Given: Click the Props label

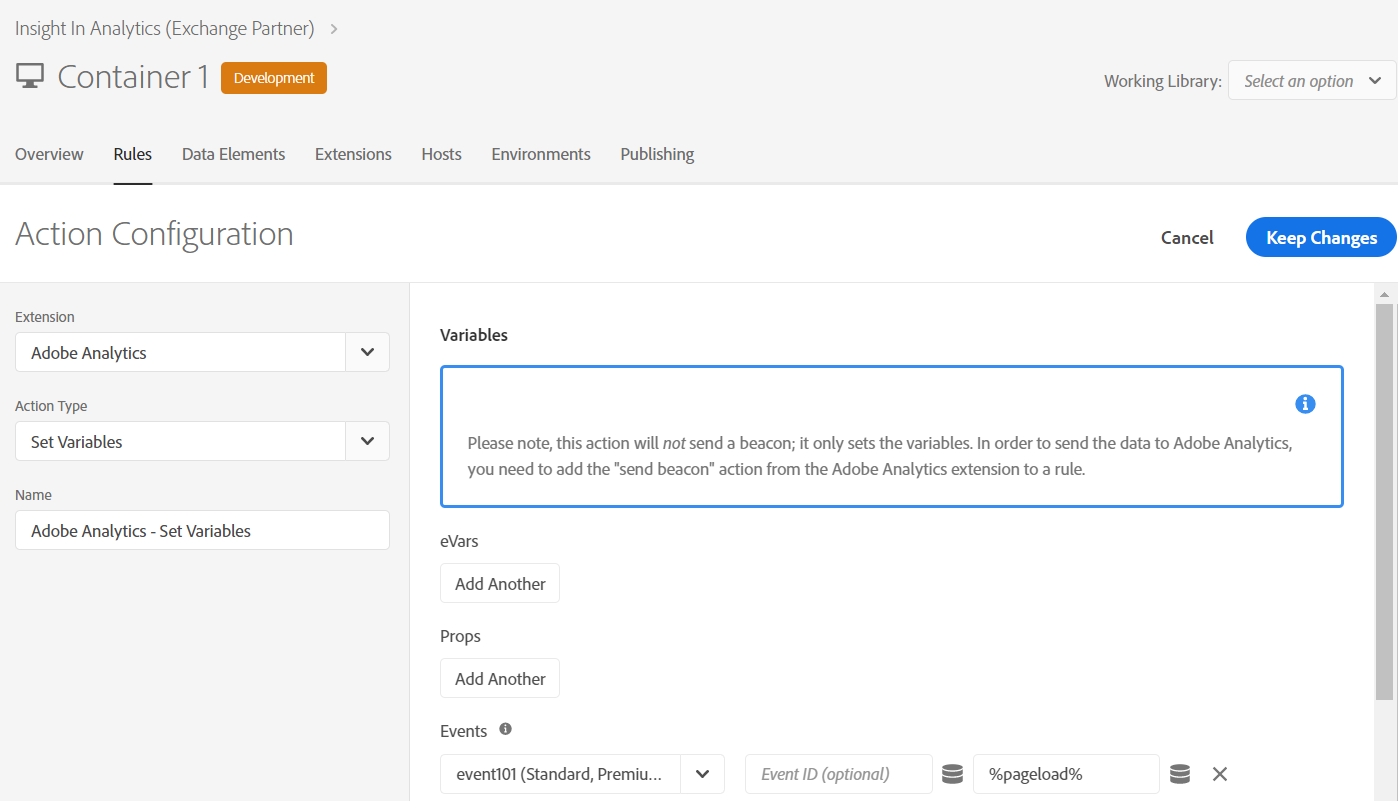Looking at the screenshot, I should tap(460, 636).
